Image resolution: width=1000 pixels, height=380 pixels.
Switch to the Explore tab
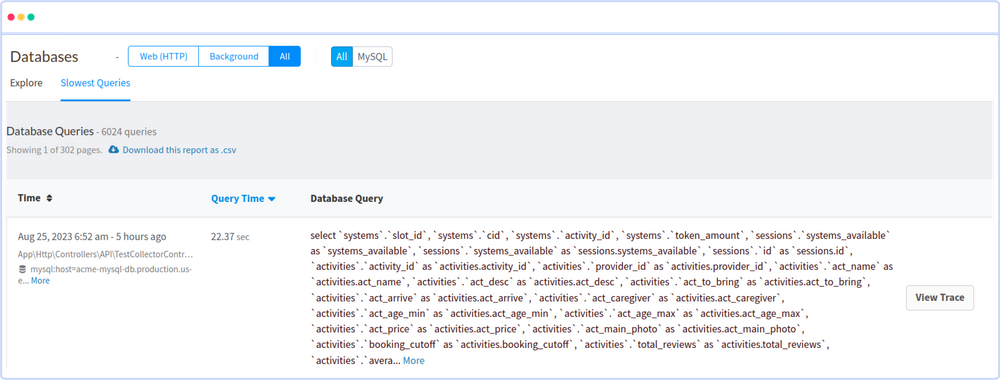click(26, 83)
